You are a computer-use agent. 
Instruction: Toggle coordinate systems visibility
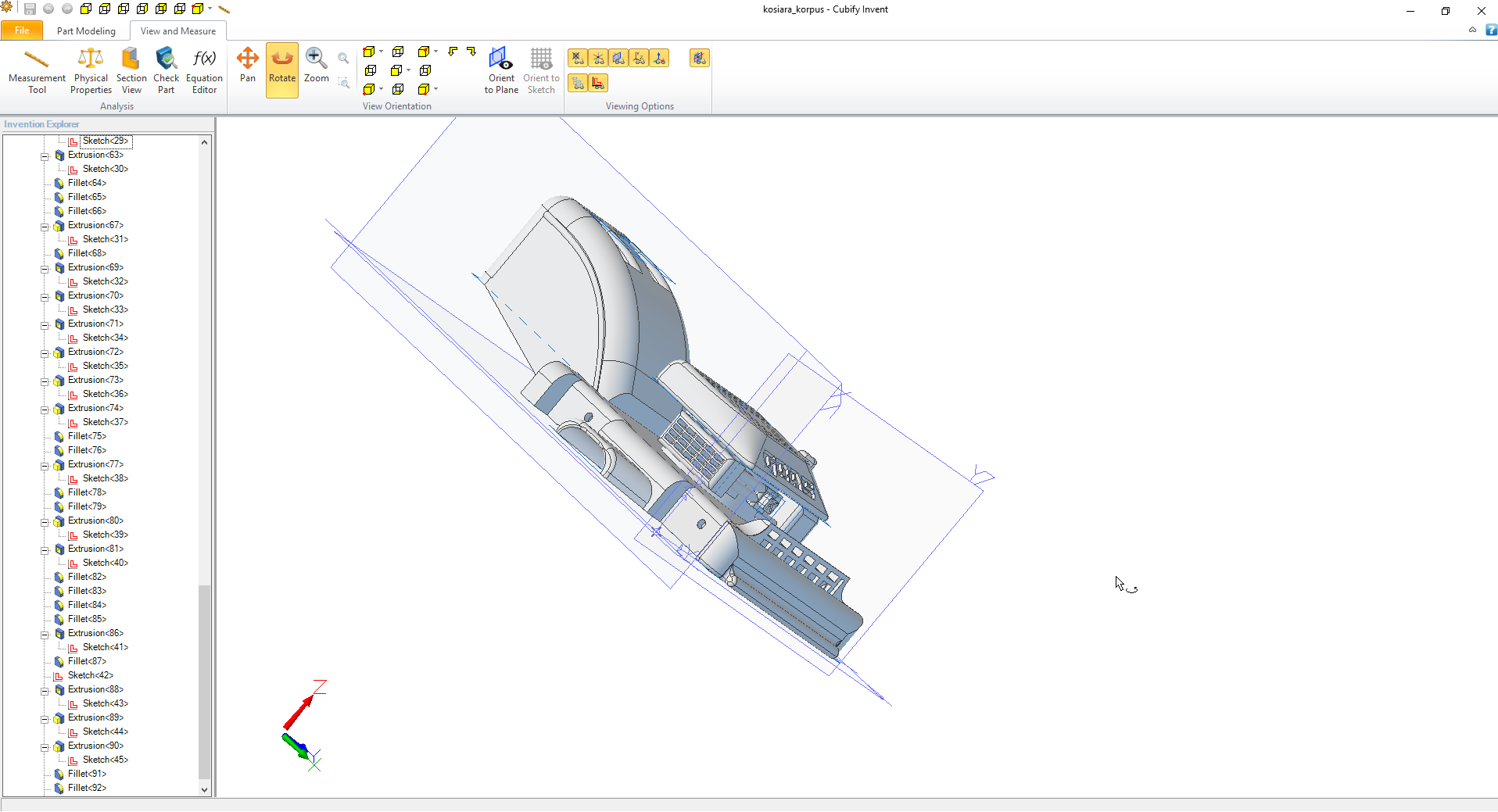pyautogui.click(x=639, y=58)
